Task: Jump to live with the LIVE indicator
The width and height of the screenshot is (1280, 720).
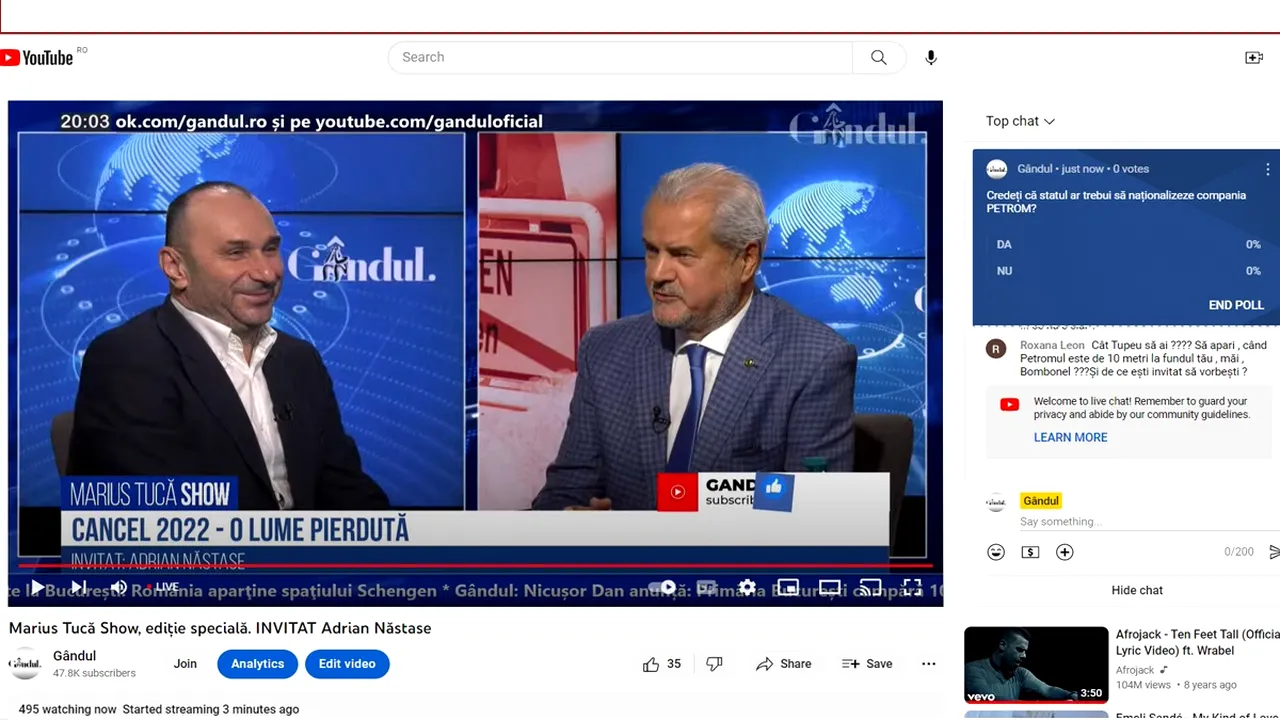Action: pos(167,587)
